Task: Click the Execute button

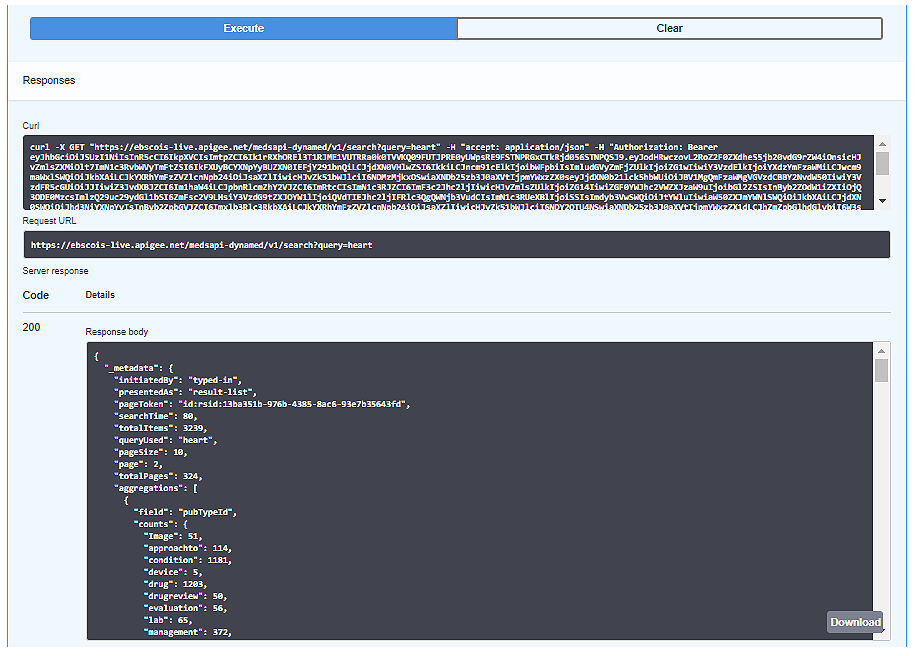Action: pos(243,28)
